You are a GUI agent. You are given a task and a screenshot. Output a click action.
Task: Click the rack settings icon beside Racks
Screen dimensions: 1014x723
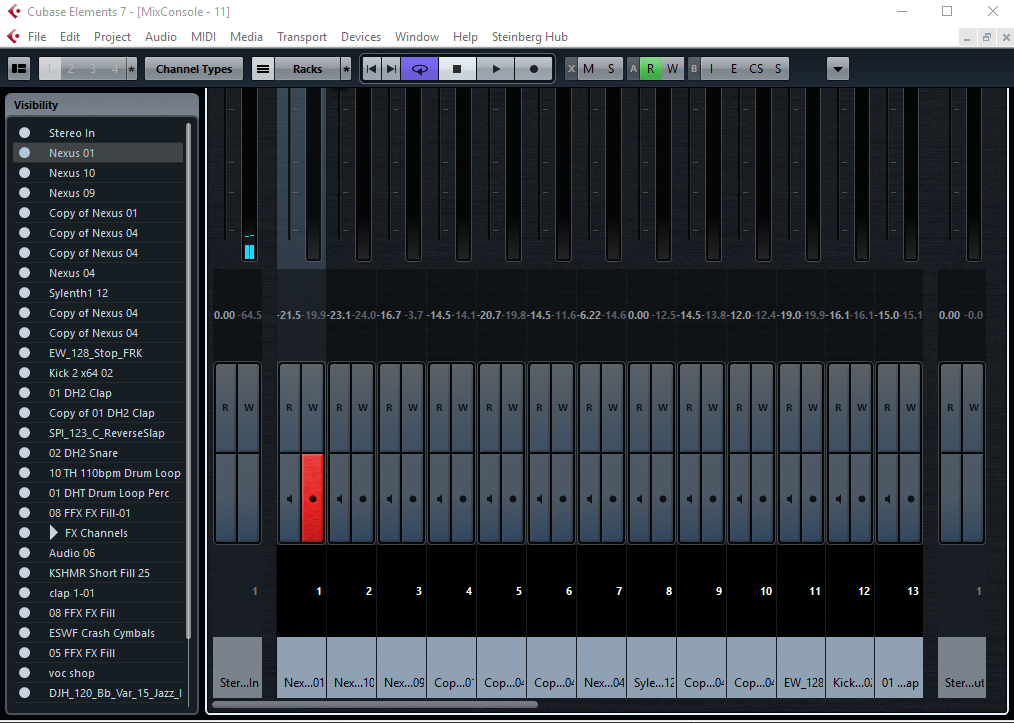[263, 69]
